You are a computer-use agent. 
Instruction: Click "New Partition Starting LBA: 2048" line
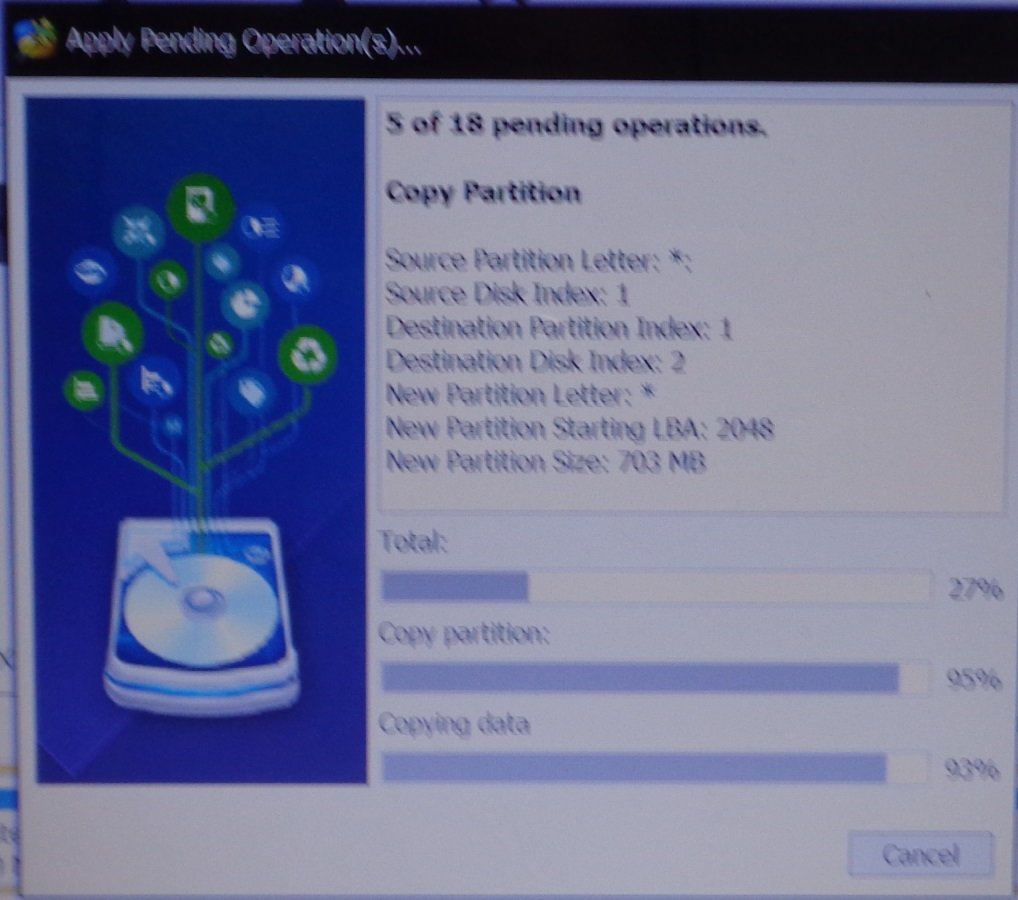[580, 428]
